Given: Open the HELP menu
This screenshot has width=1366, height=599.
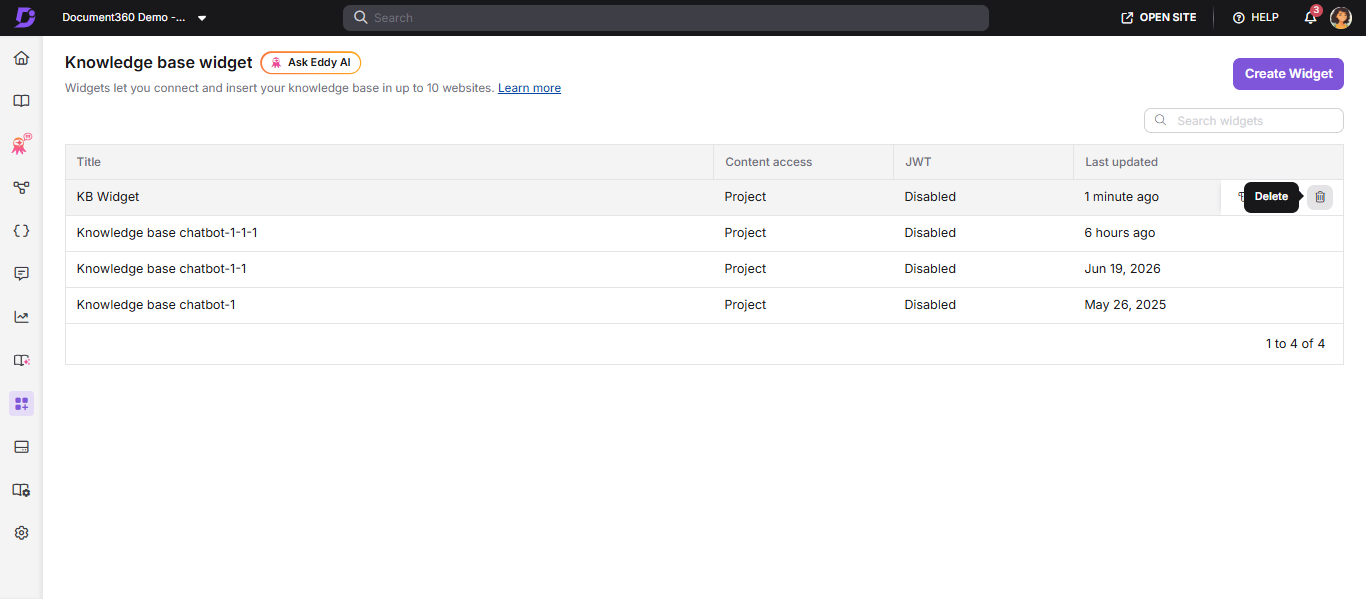Looking at the screenshot, I should coord(1256,18).
